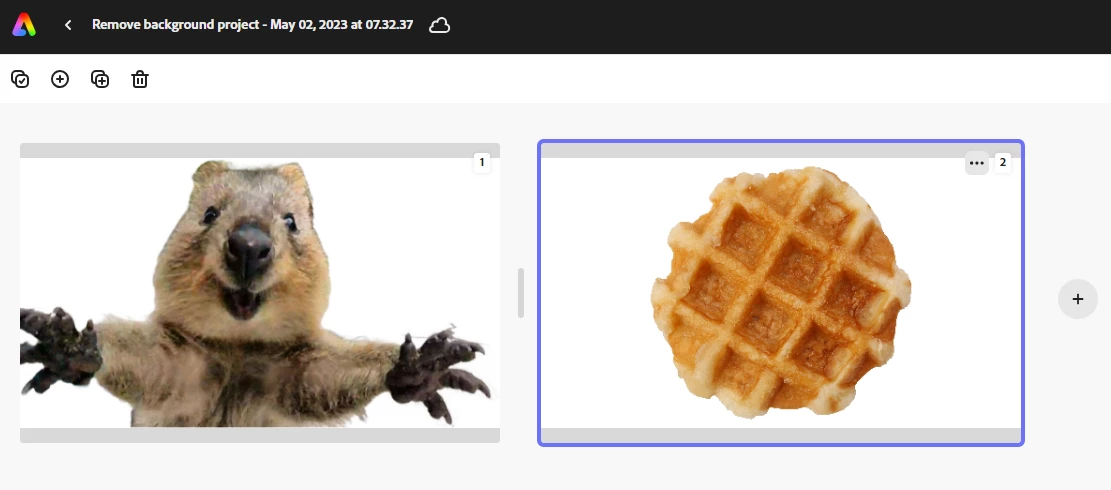
Task: Select the waffle image on page 2
Action: point(781,292)
